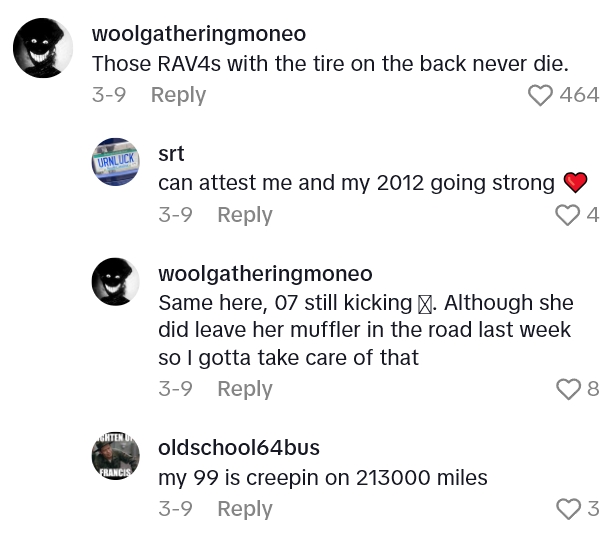The width and height of the screenshot is (604, 545).
Task: Visit srt's profile via username
Action: [x=171, y=154]
